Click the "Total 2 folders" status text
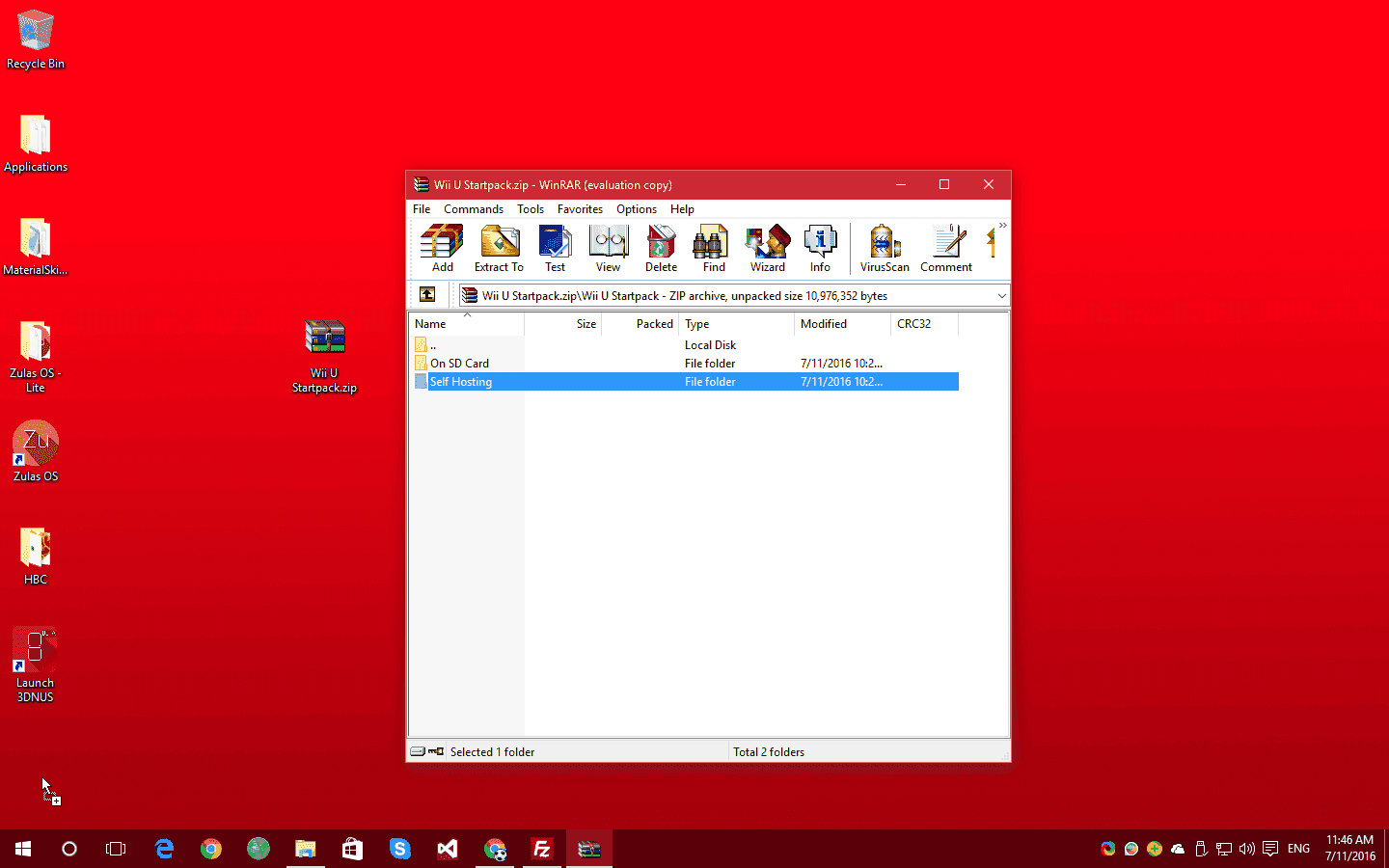 click(x=769, y=752)
